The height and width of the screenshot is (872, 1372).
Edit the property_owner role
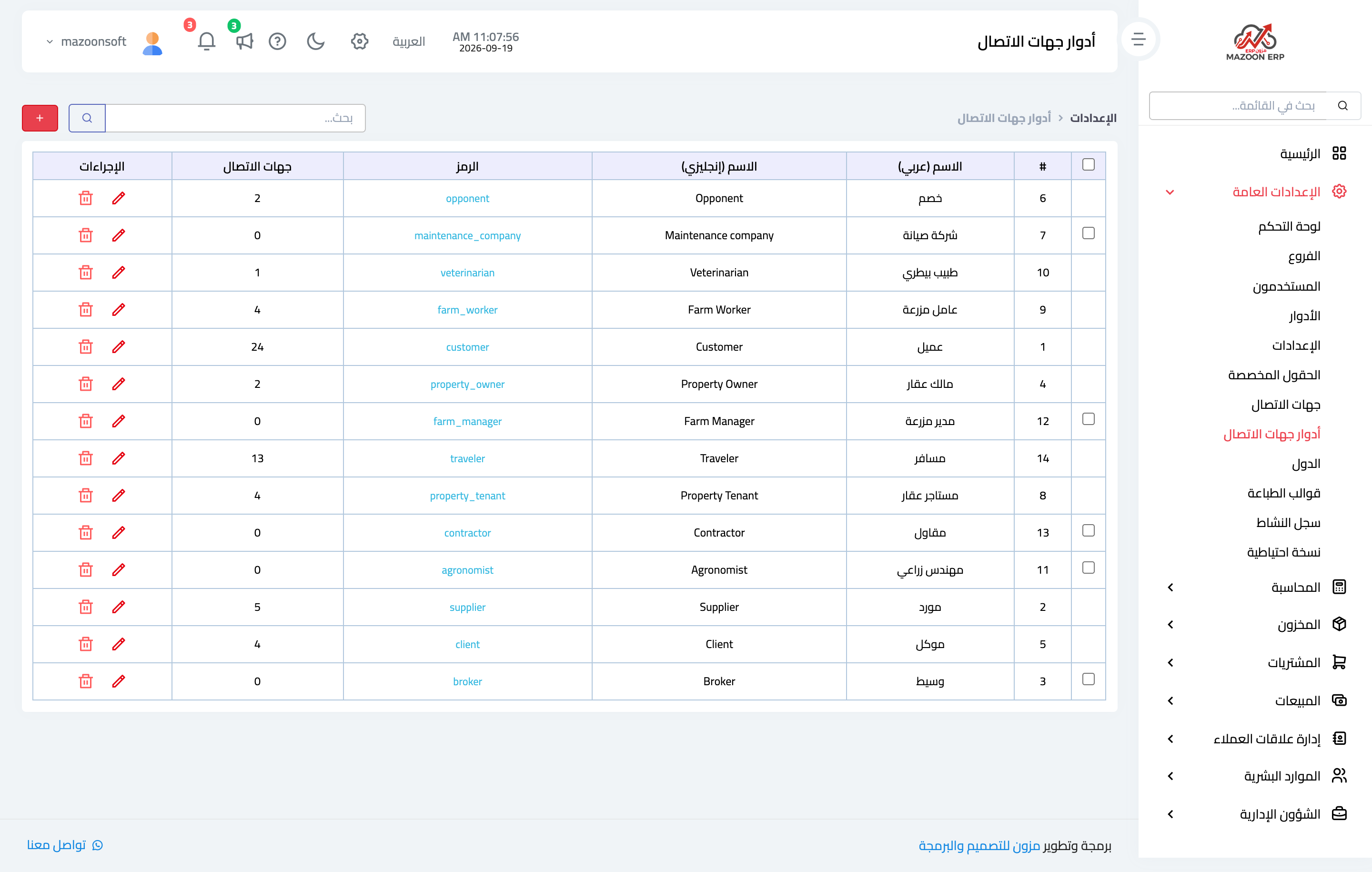pos(119,384)
